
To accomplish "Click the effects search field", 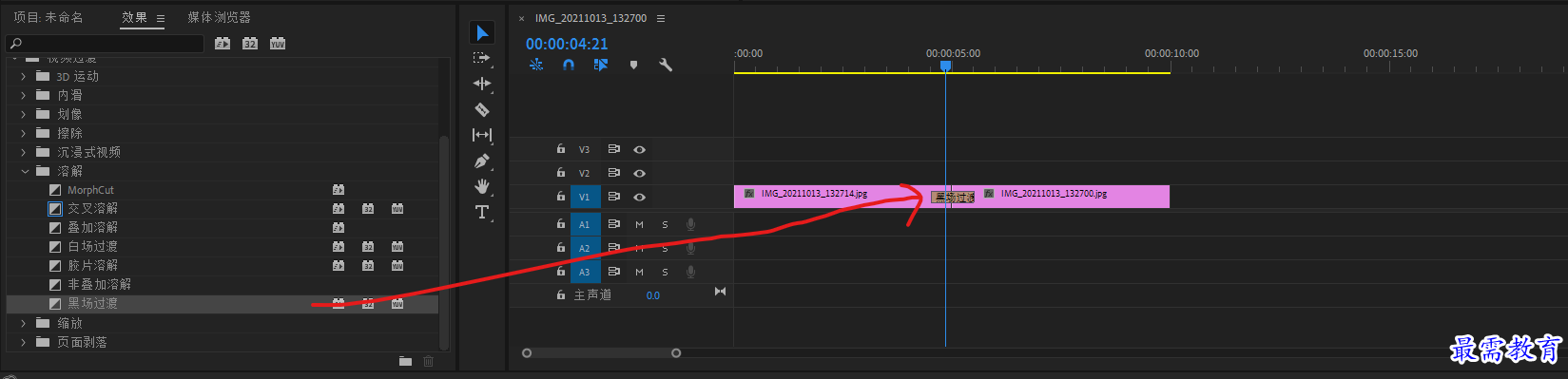I will tap(105, 44).
